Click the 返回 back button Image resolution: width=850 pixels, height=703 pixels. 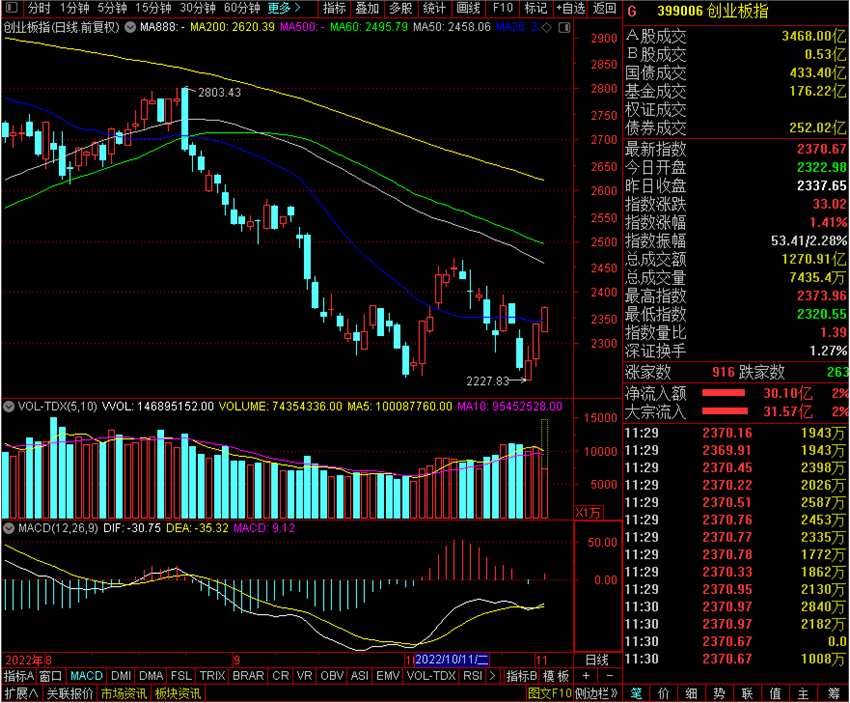click(x=604, y=8)
